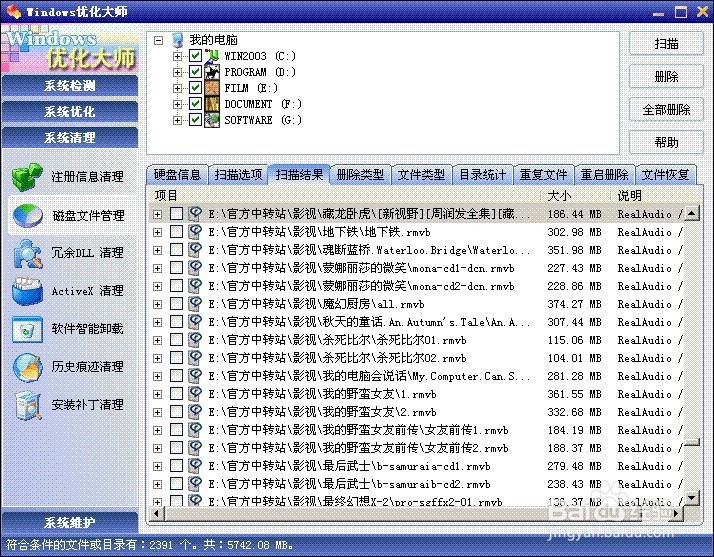The width and height of the screenshot is (714, 557).
Task: Click file icon of 我的野蛮女友\1.rmvb row
Action: [195, 394]
